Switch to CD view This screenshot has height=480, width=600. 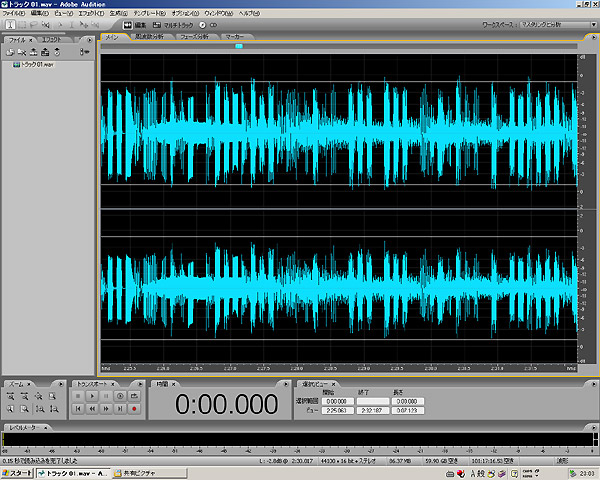tap(208, 25)
